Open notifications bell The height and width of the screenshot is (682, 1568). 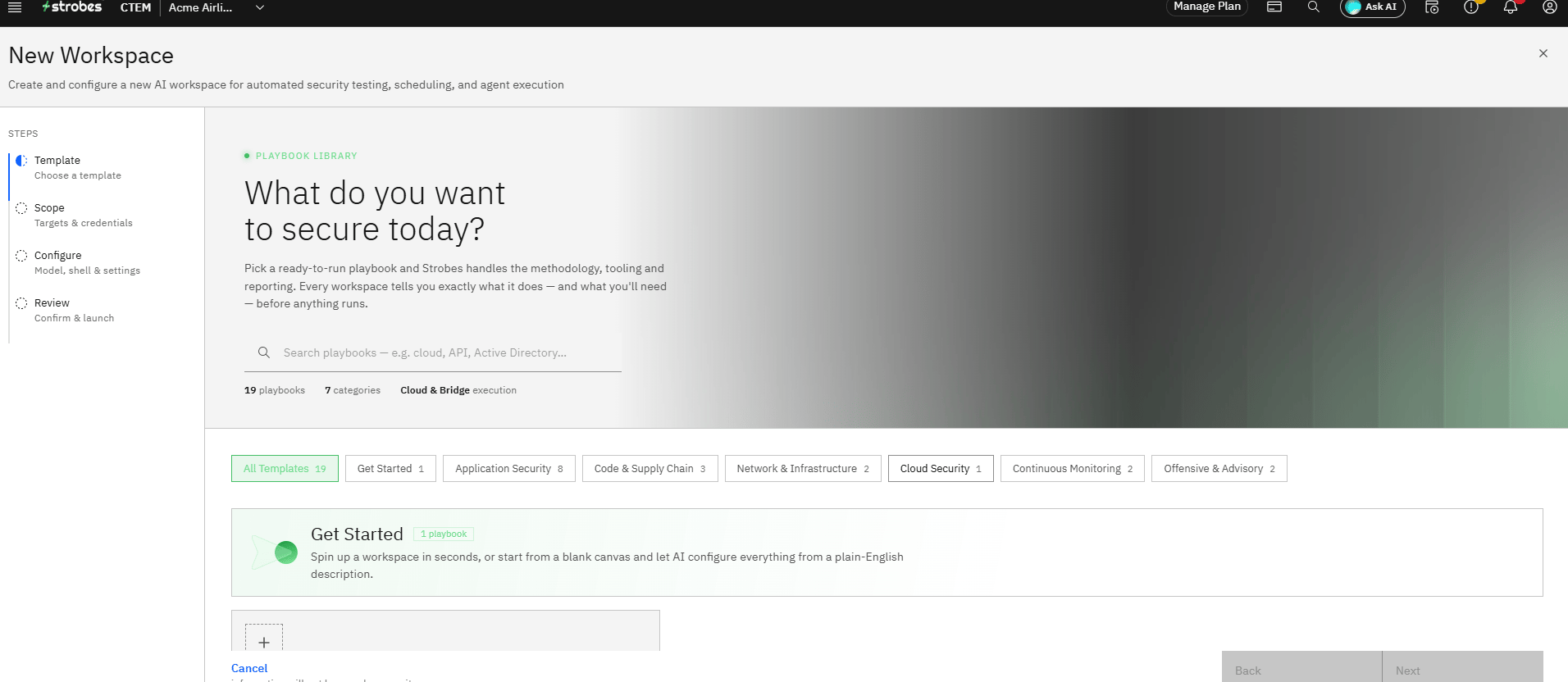pyautogui.click(x=1511, y=7)
